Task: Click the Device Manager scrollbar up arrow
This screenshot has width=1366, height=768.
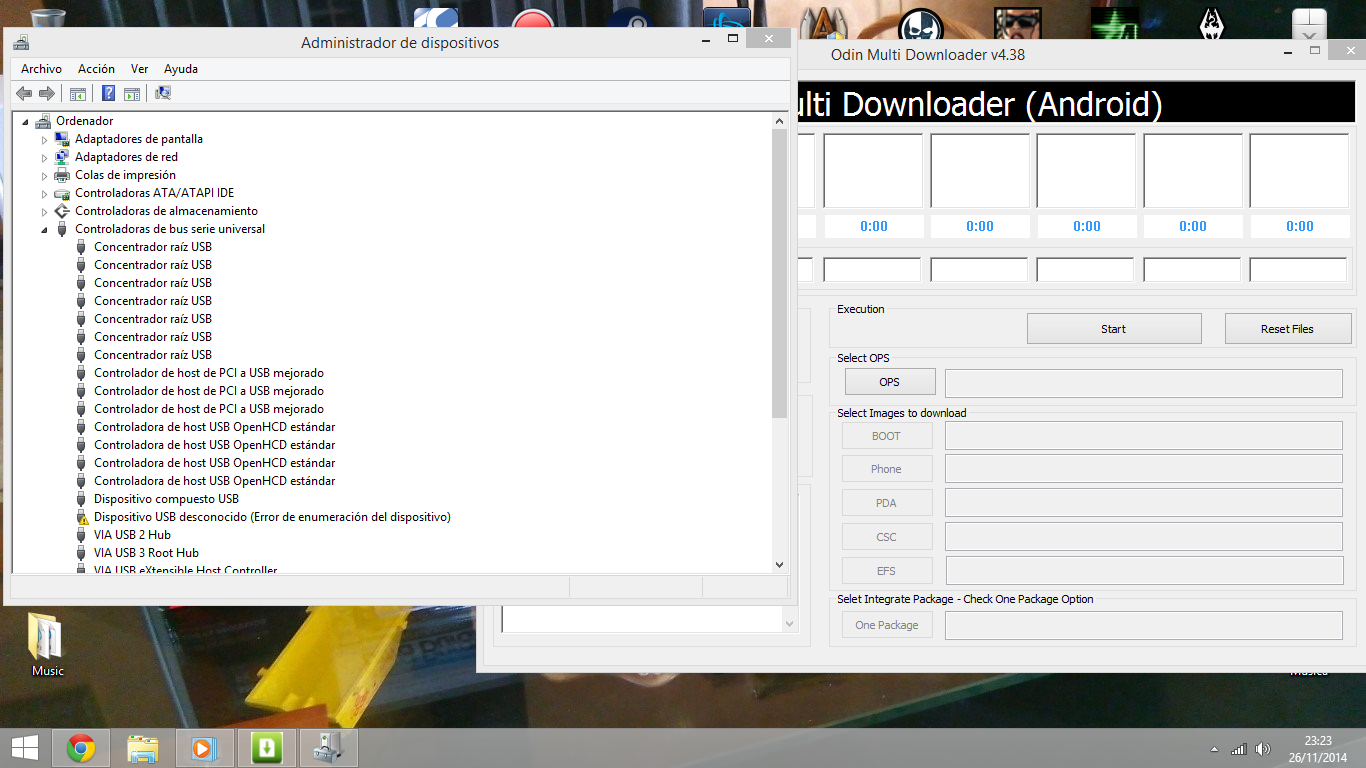Action: coord(780,121)
